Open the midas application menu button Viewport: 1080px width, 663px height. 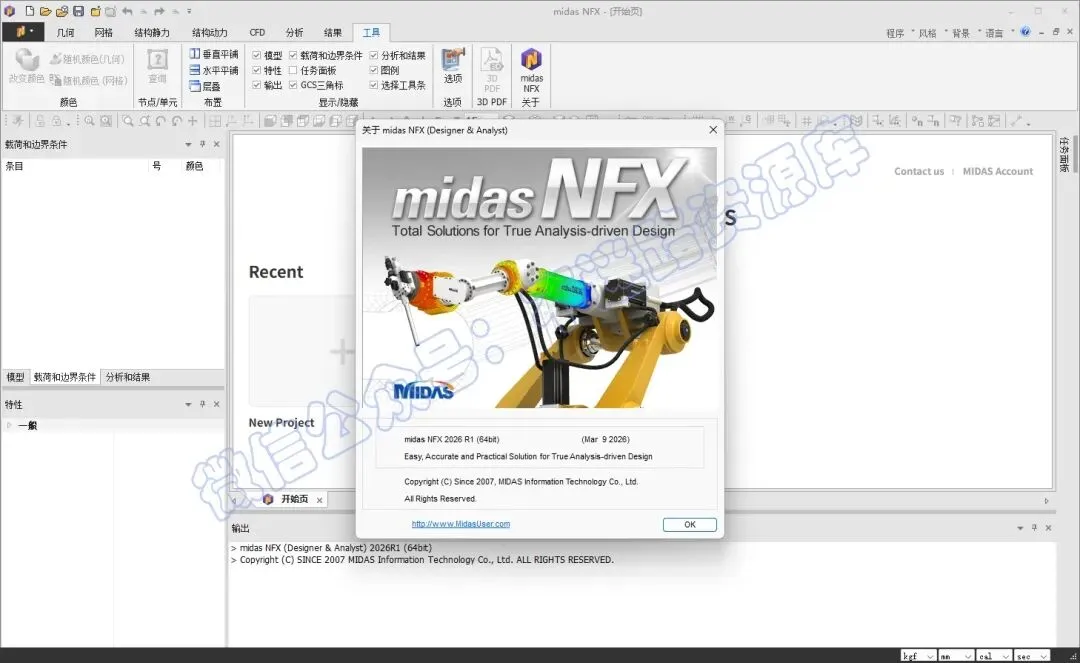click(x=23, y=32)
